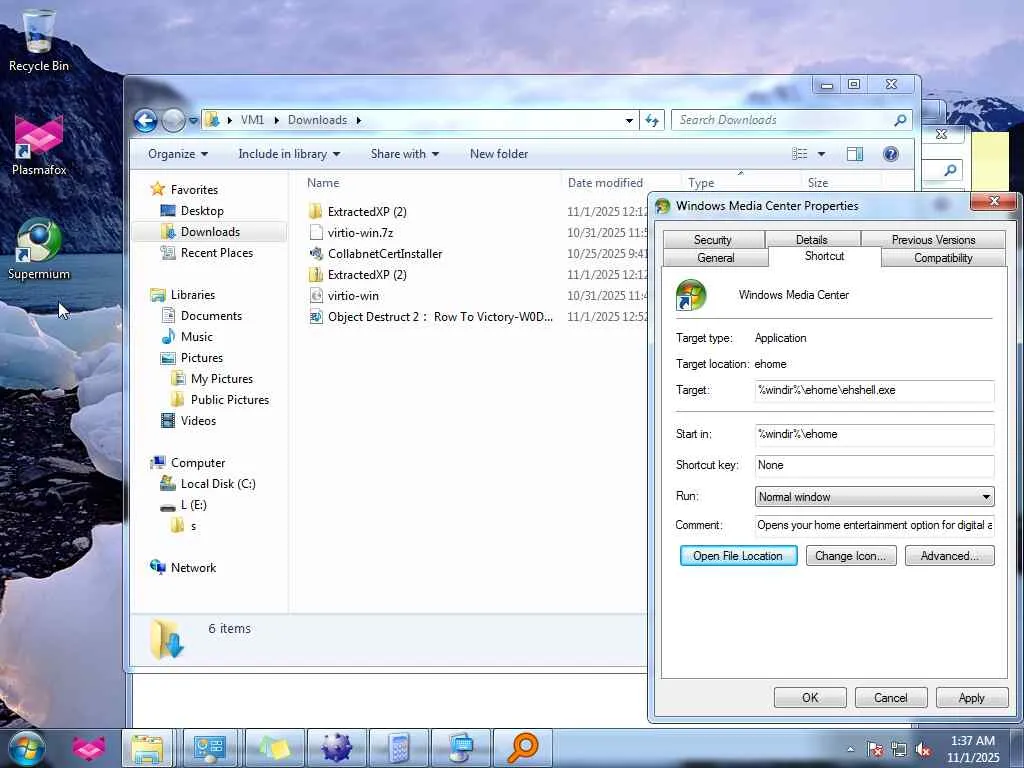Open the Organize dropdown menu

coord(178,154)
